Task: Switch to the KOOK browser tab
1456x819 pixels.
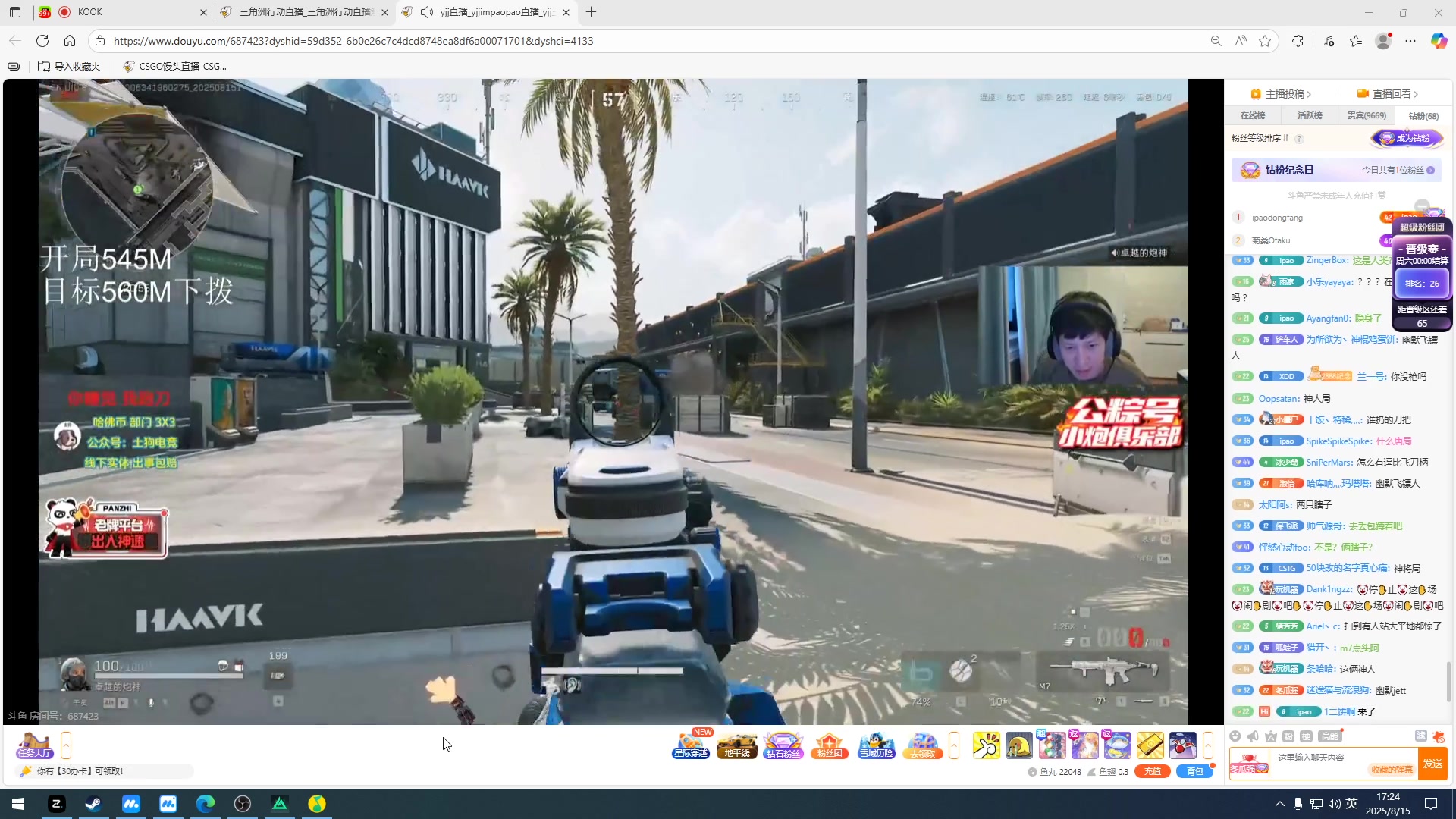Action: pos(124,12)
